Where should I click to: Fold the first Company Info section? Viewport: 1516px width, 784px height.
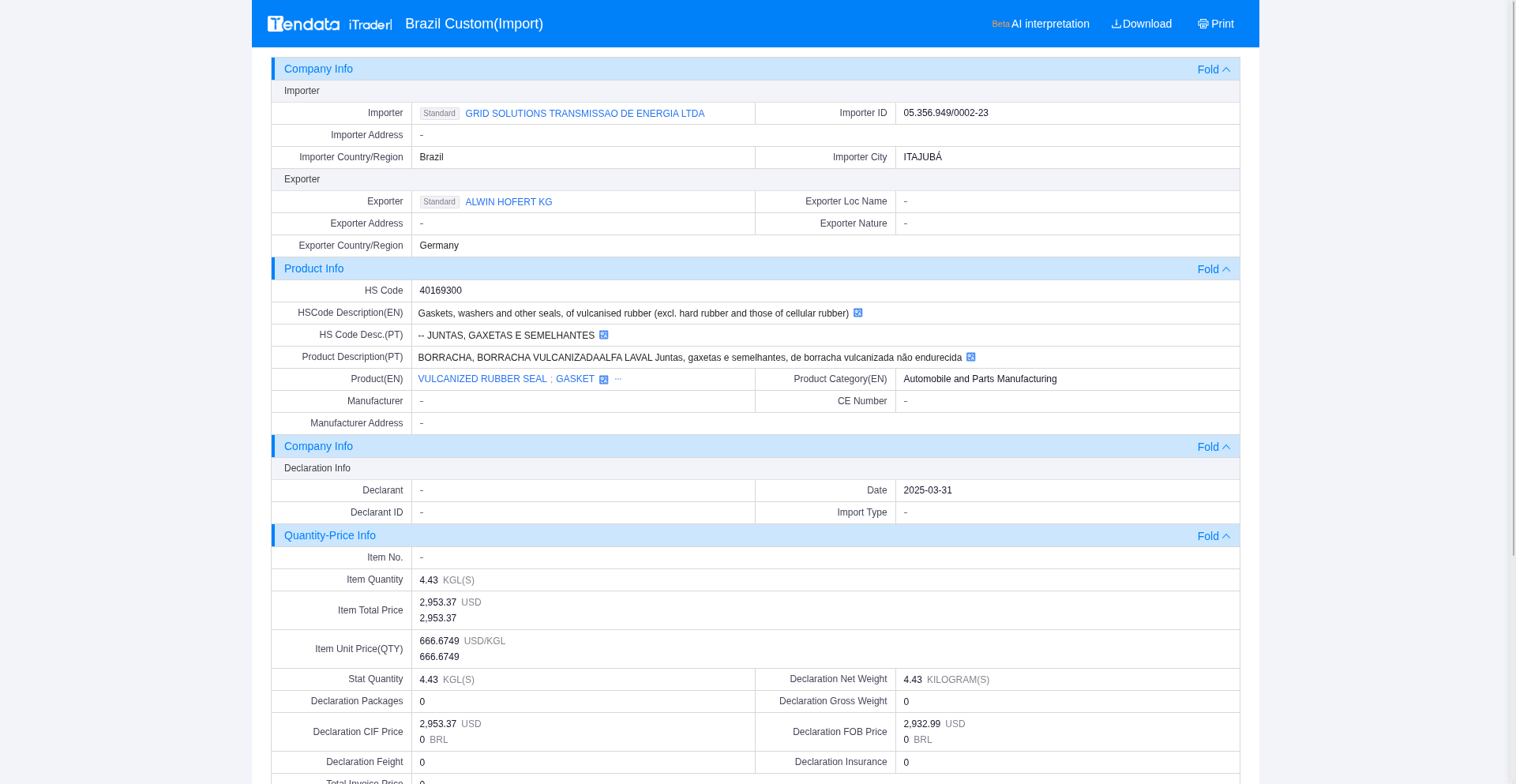tap(1214, 69)
